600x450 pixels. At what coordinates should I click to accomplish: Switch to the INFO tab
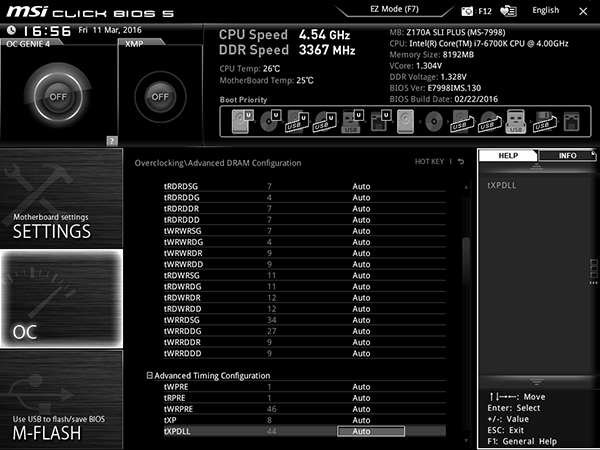[x=567, y=155]
